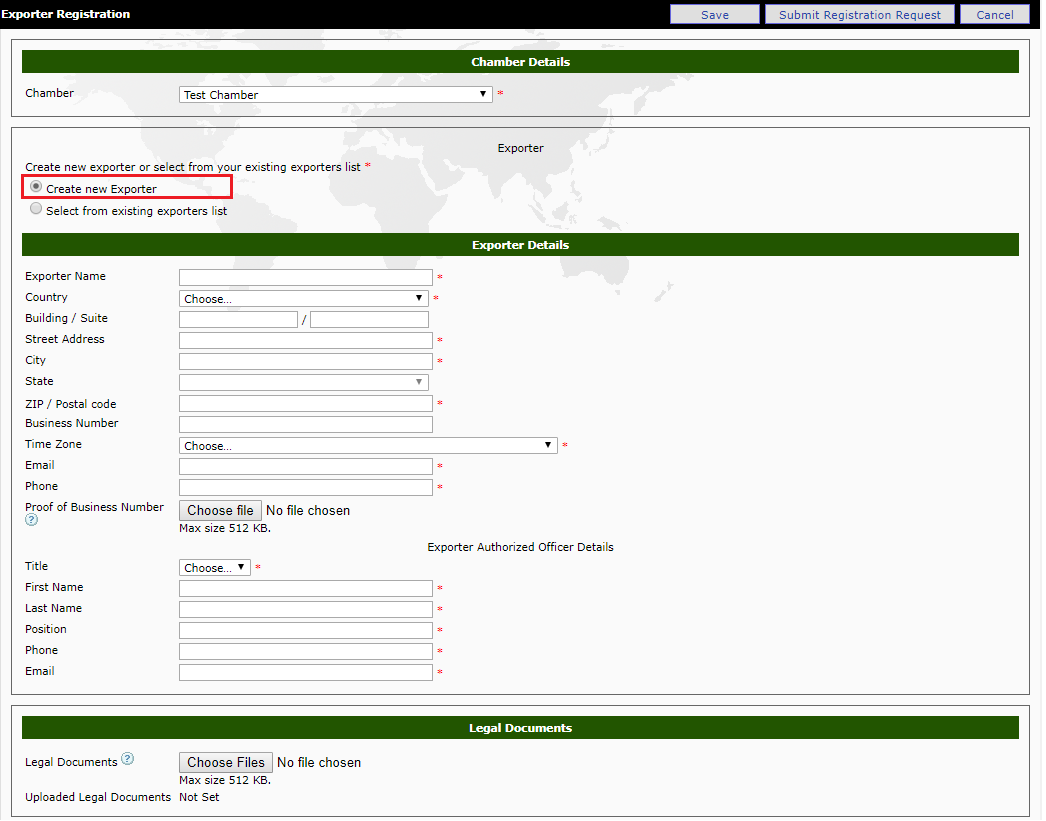Click the Legal Documents help icon

point(127,759)
